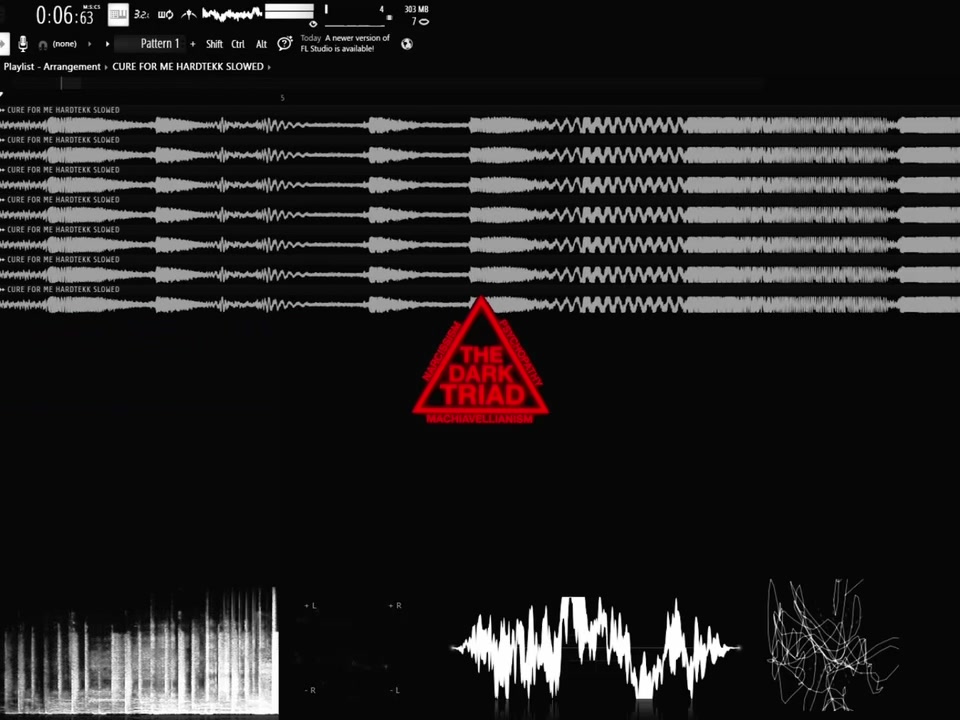Click the arrow-shaped icon left of the oscilloscope

coord(188,15)
